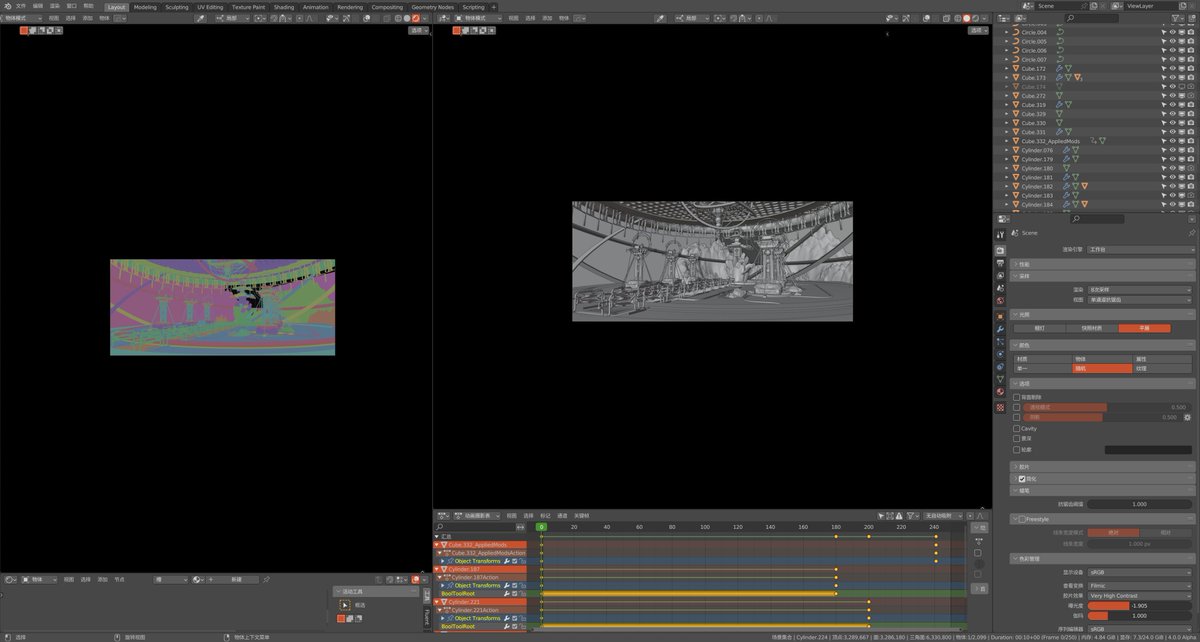Click the dope sheet filter funnel icon
Image resolution: width=1200 pixels, height=642 pixels.
(911, 515)
